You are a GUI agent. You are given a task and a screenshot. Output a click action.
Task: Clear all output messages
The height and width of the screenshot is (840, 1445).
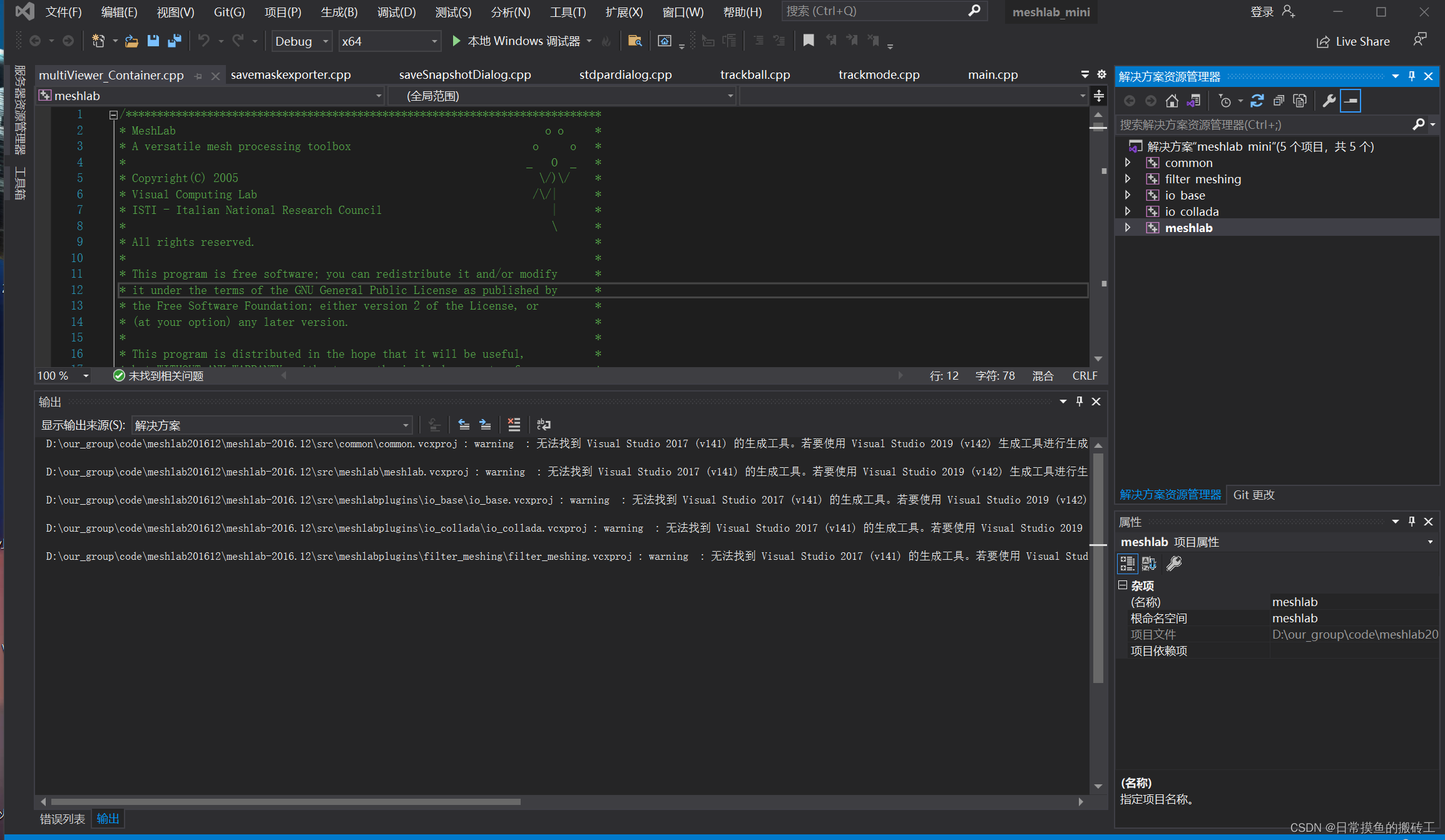click(514, 425)
